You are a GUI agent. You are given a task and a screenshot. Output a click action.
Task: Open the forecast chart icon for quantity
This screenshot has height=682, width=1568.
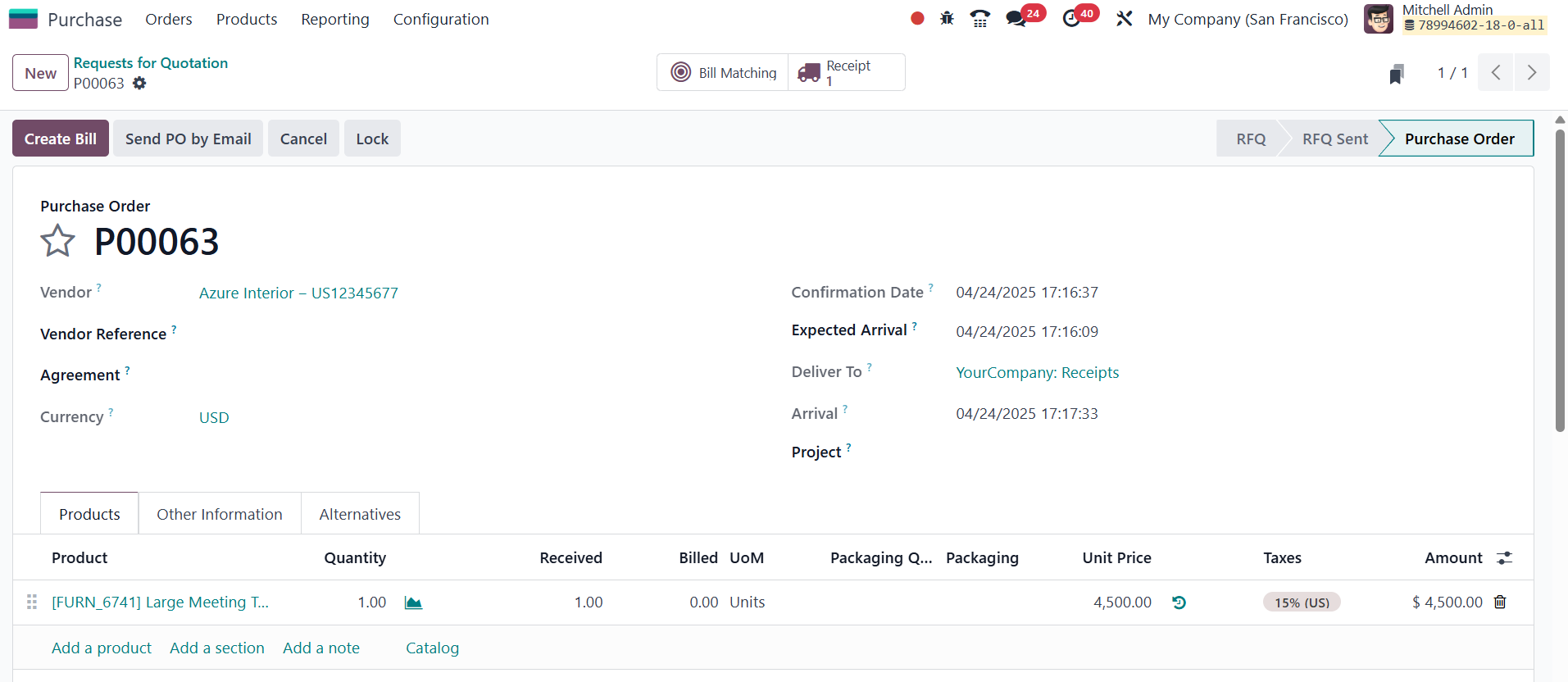coord(413,603)
